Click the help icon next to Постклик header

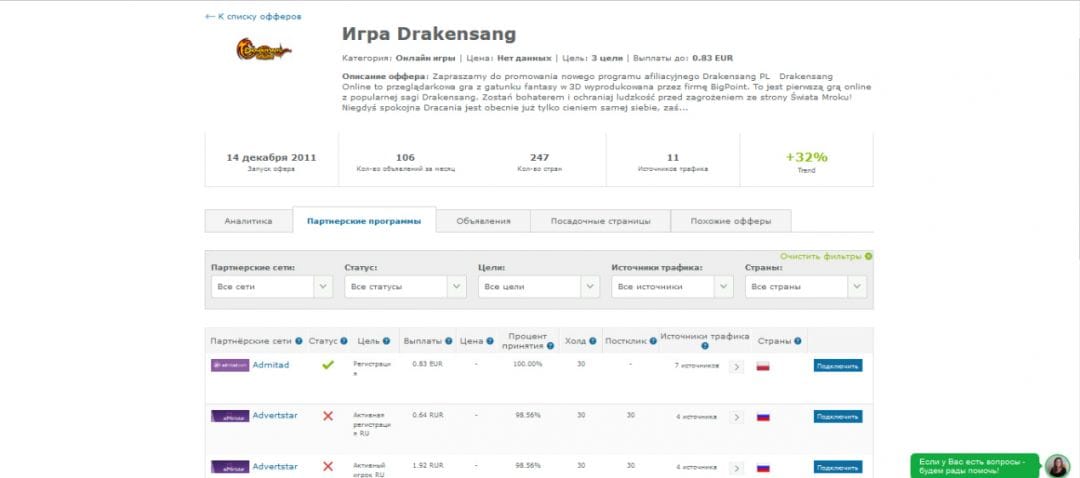tap(653, 341)
